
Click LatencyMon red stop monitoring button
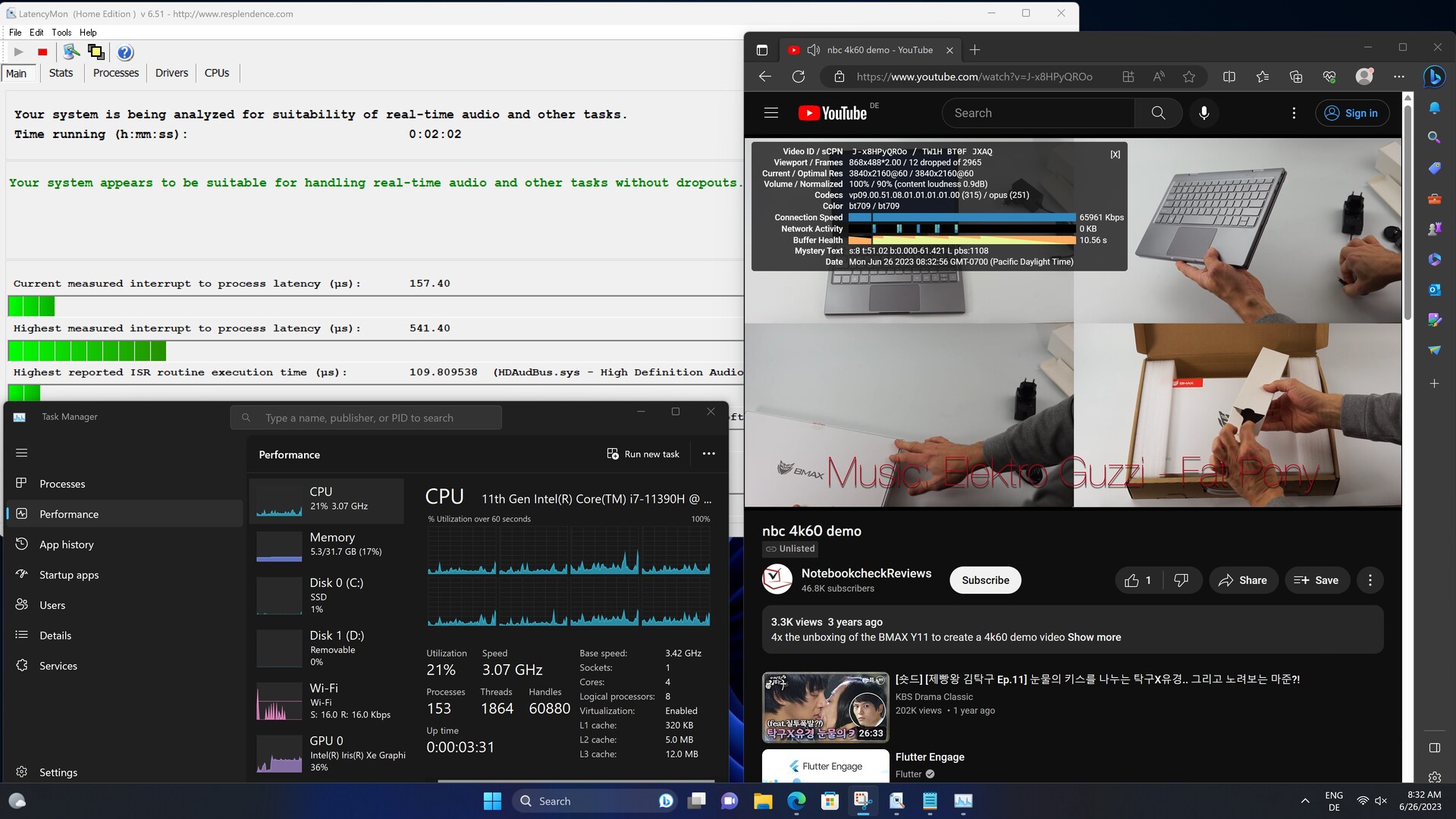click(42, 52)
